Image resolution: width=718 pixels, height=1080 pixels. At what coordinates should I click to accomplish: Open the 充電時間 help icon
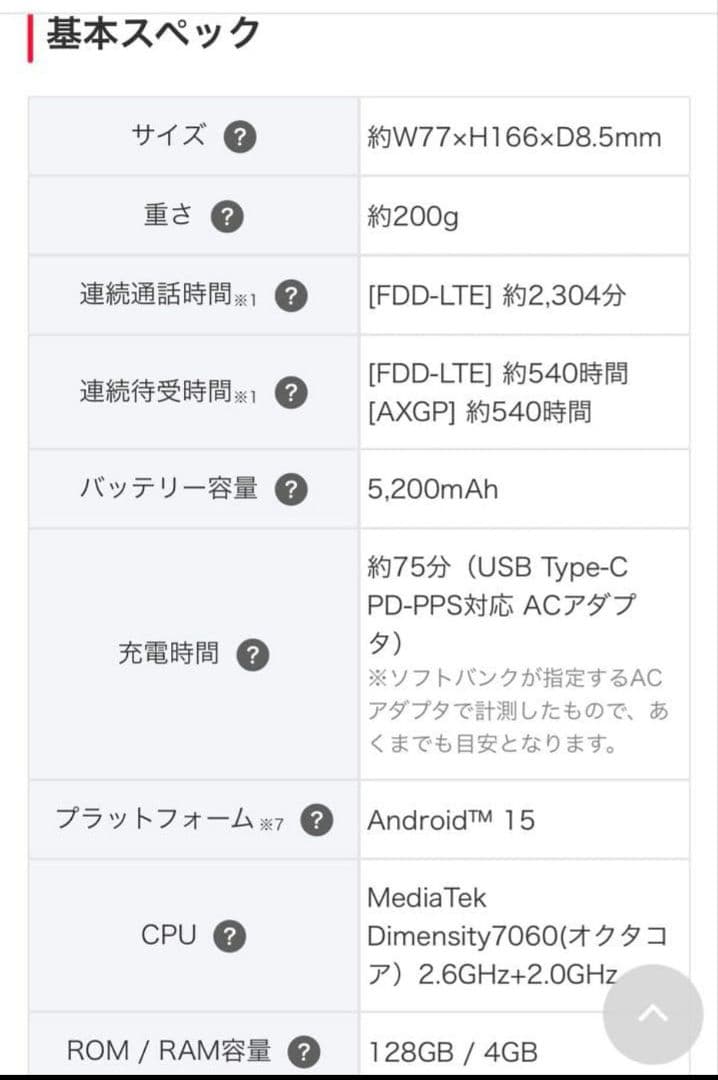(253, 655)
